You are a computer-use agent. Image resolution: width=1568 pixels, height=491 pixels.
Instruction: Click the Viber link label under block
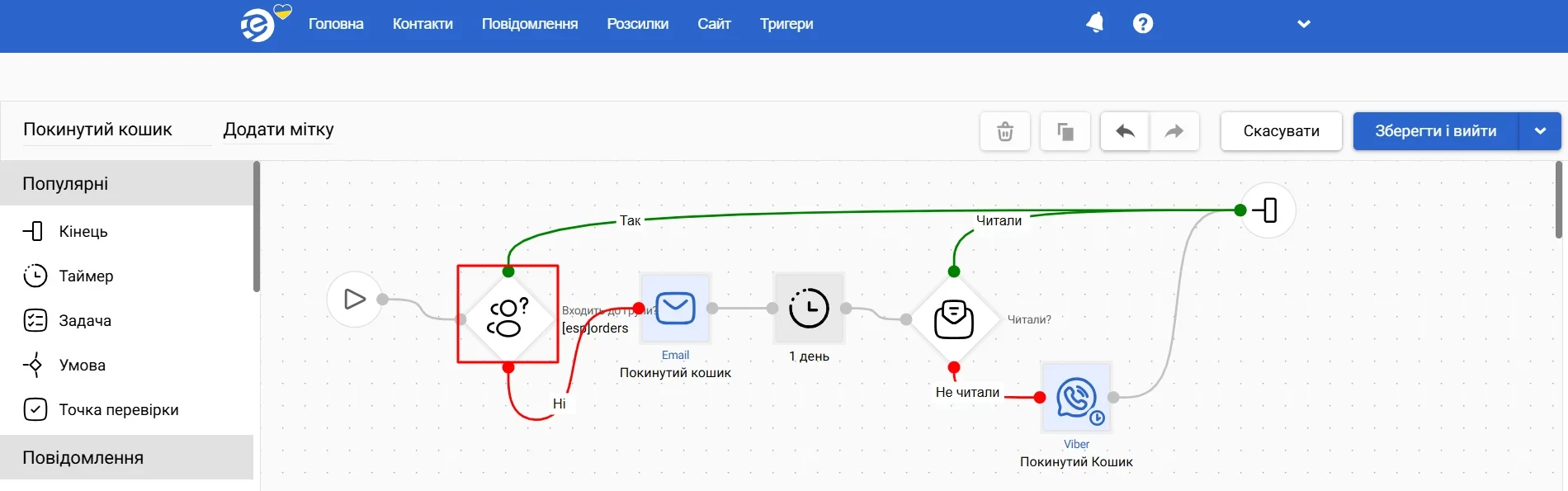click(x=1076, y=444)
